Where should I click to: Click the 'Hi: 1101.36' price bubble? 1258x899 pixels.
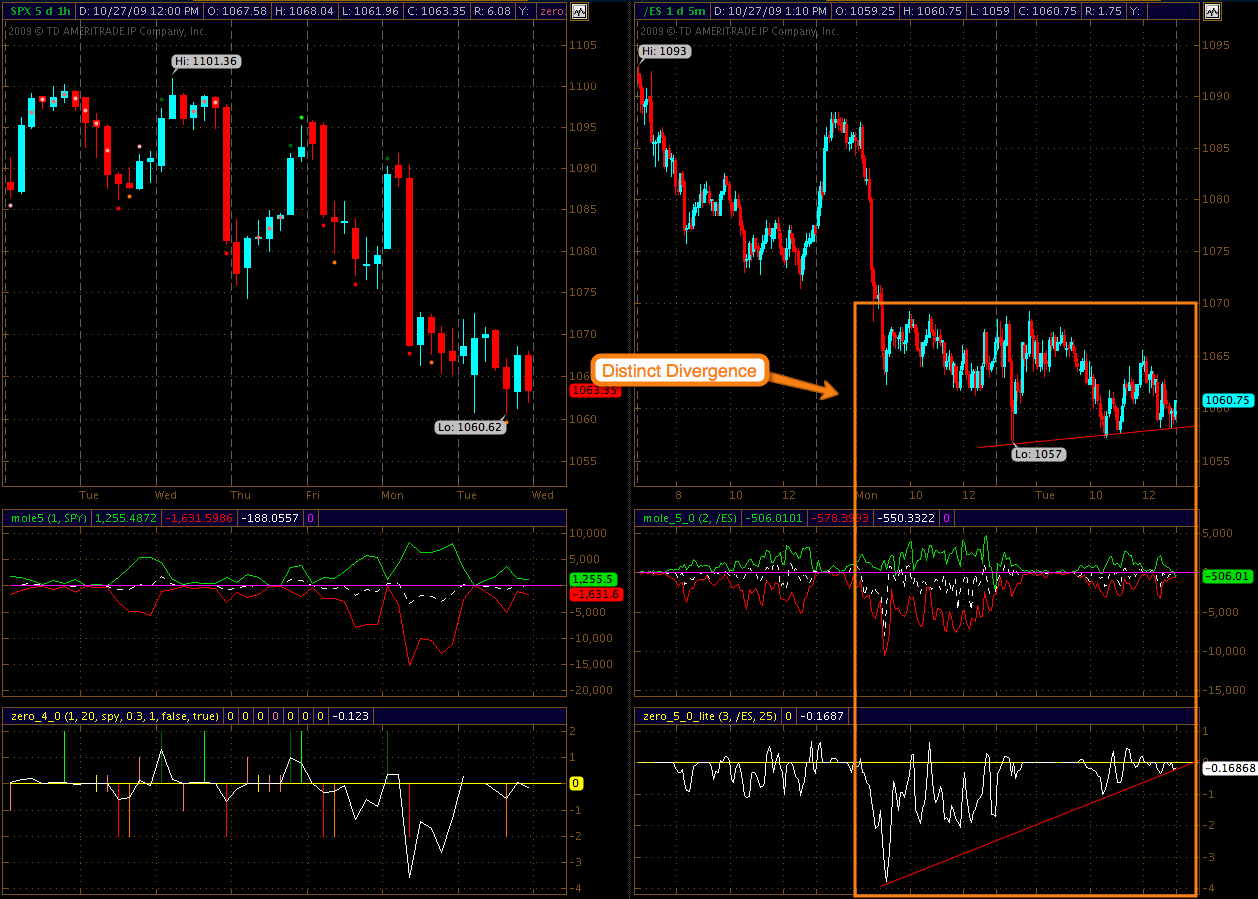pos(205,61)
